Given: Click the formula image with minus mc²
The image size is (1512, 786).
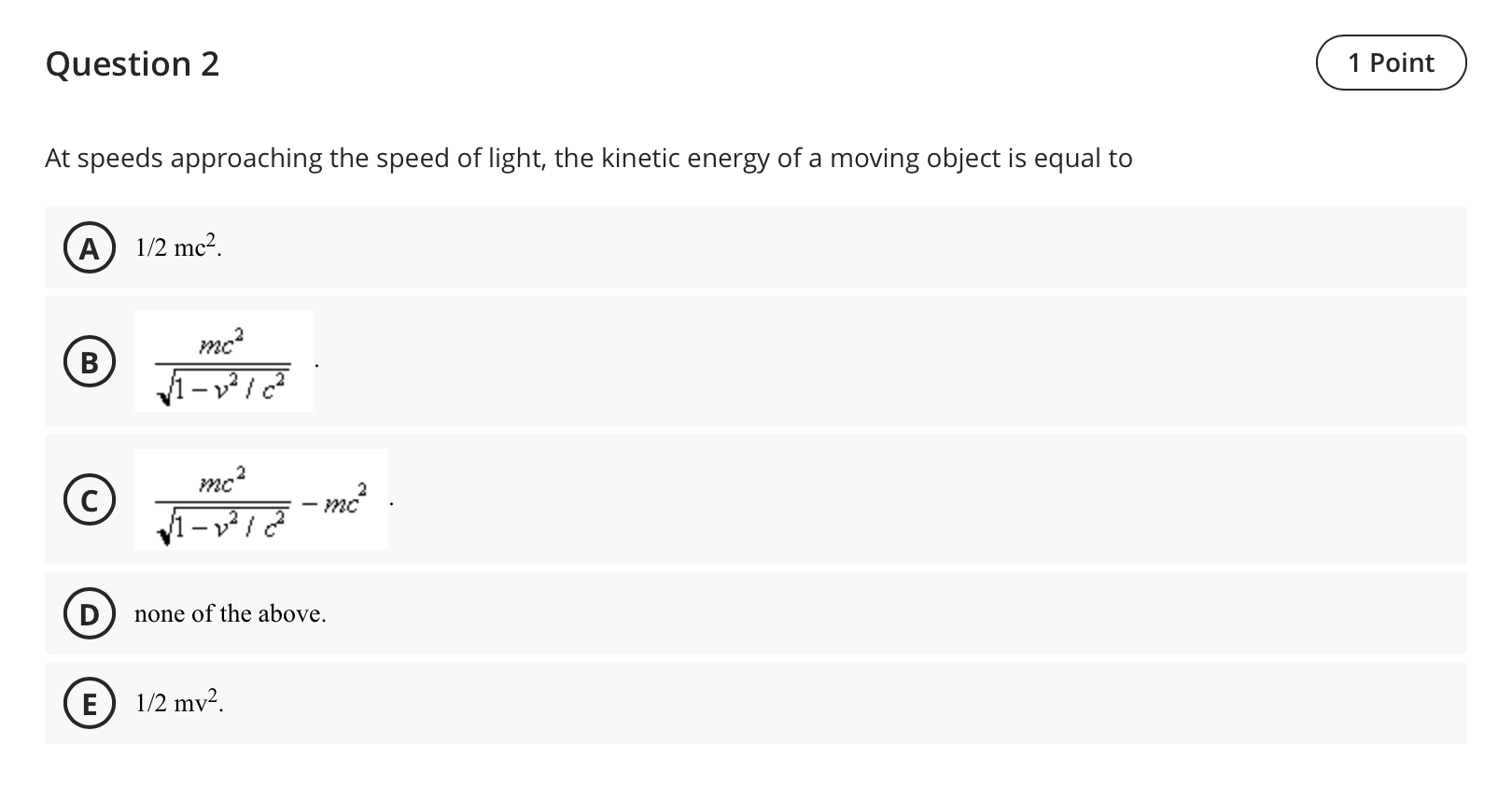Looking at the screenshot, I should click(x=261, y=499).
